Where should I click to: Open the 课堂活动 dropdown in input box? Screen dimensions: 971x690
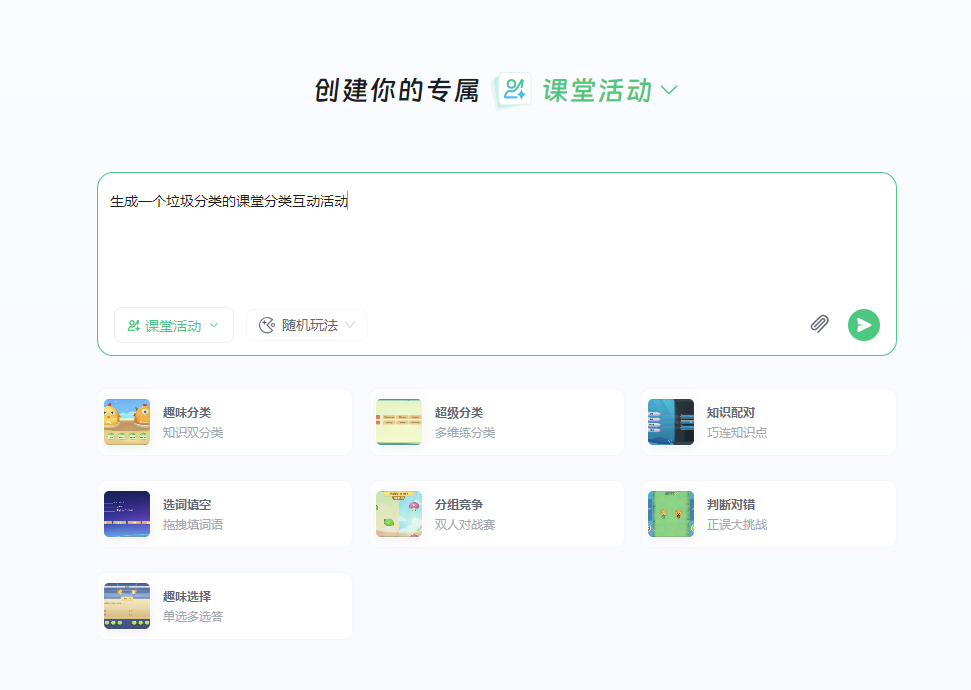point(173,325)
